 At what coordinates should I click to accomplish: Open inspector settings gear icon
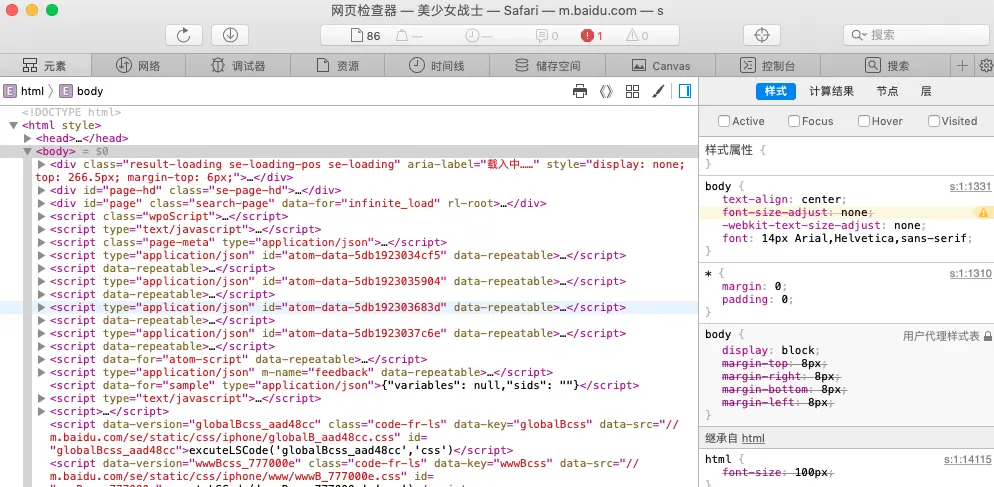coord(986,65)
